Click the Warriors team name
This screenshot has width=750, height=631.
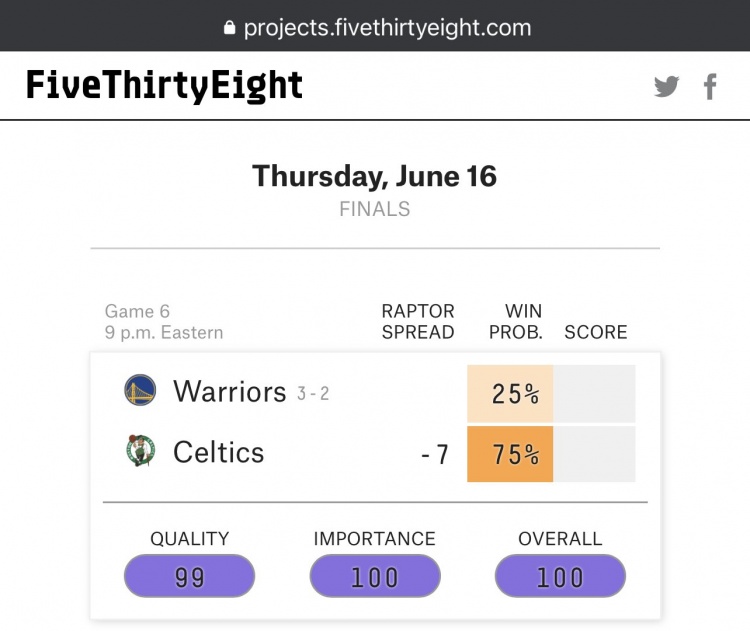[x=230, y=391]
